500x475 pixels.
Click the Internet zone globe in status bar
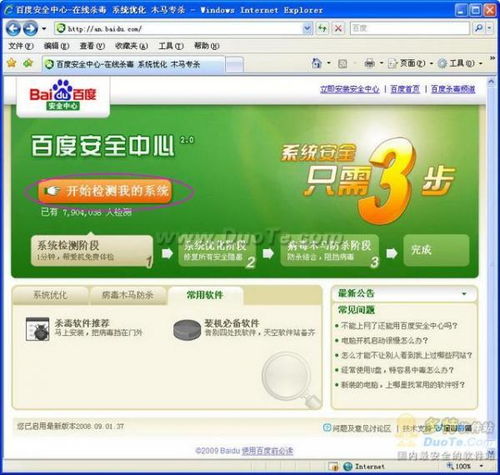point(348,466)
